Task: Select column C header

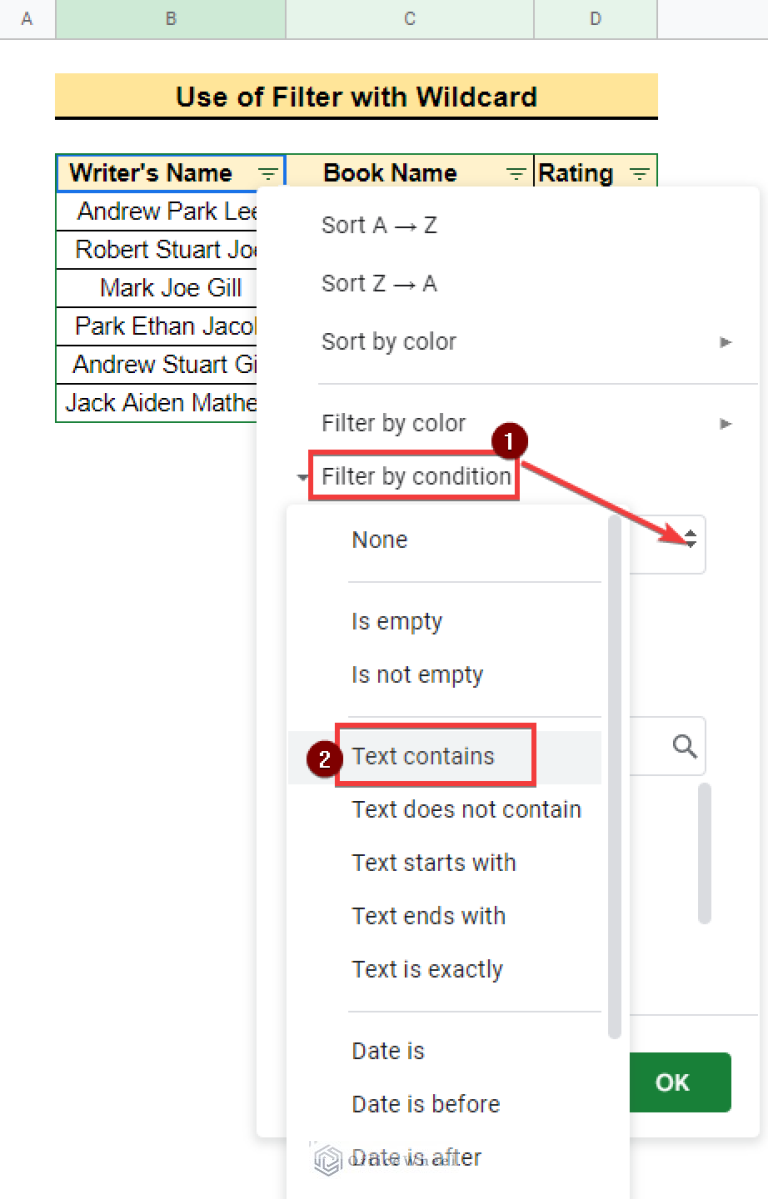Action: point(410,19)
